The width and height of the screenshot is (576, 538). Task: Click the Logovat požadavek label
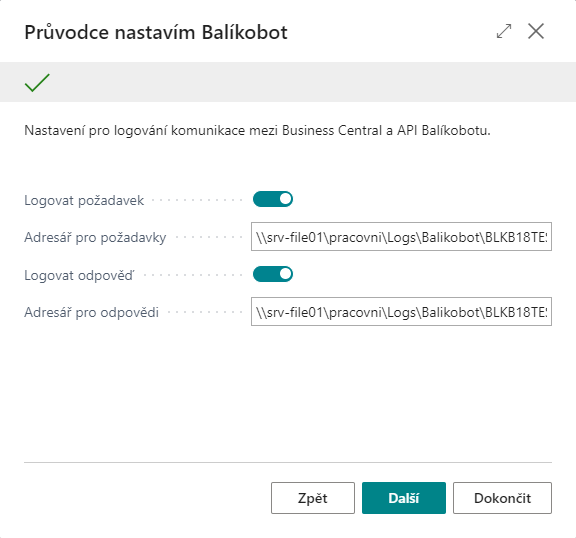tap(84, 201)
